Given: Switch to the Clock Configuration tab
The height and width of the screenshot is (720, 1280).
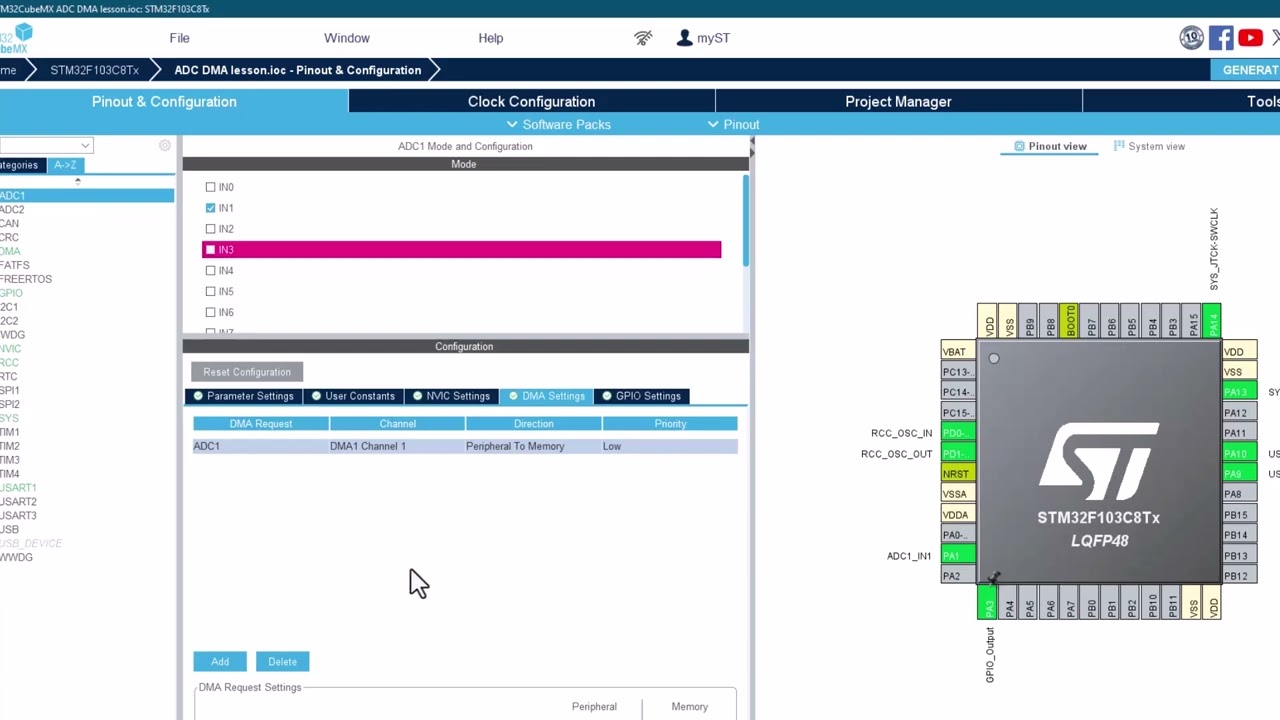Looking at the screenshot, I should [531, 102].
